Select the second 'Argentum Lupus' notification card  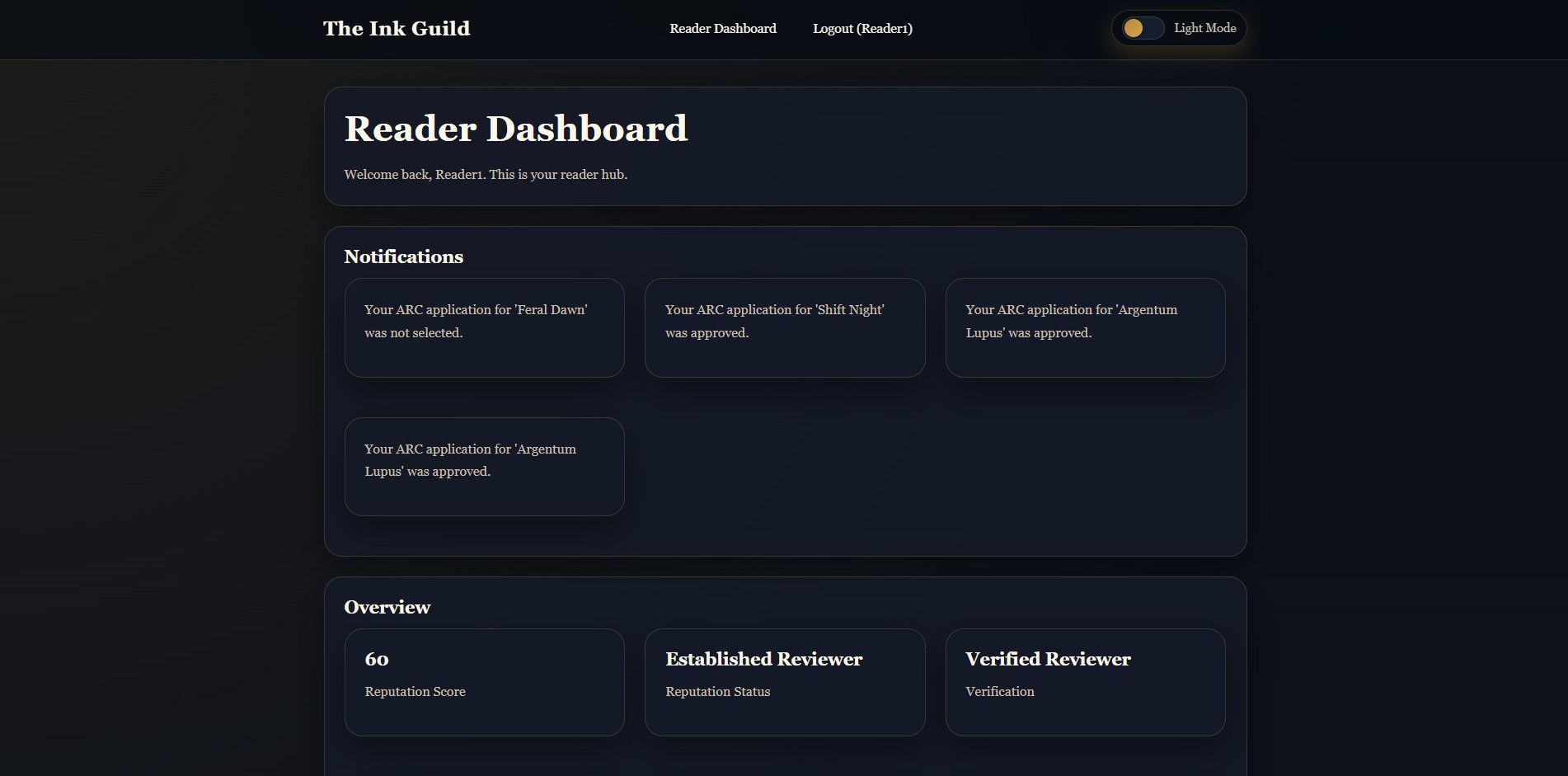[x=484, y=466]
